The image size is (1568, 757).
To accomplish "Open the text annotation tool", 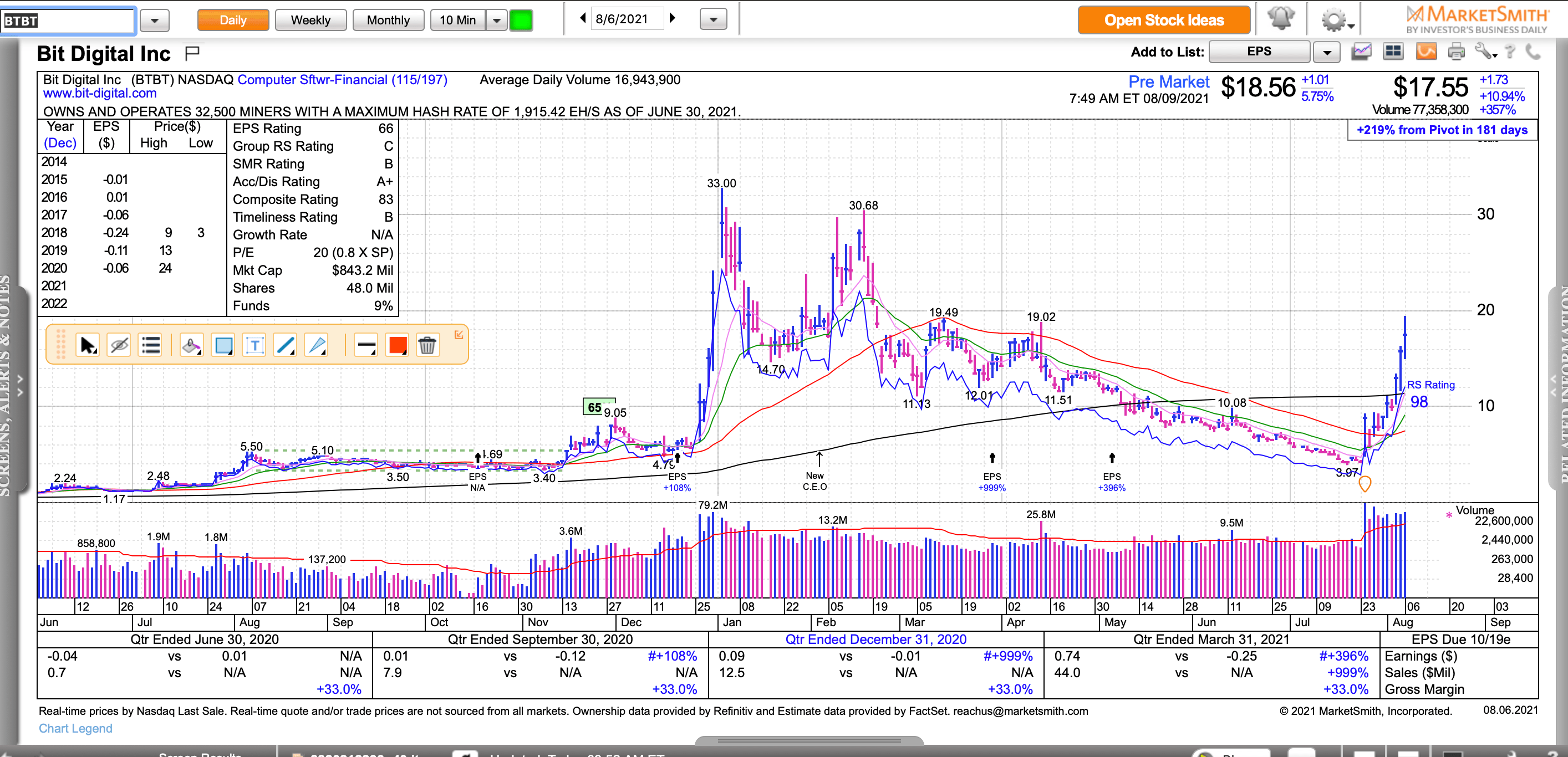I will [x=254, y=345].
